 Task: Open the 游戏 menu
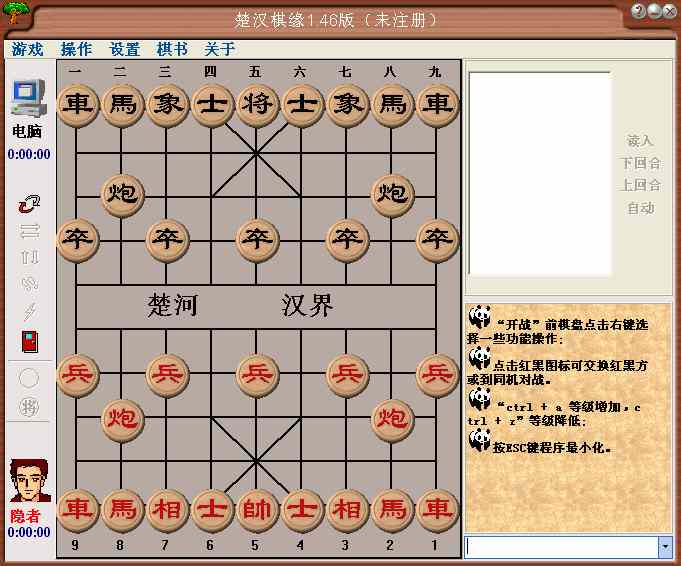click(x=28, y=49)
